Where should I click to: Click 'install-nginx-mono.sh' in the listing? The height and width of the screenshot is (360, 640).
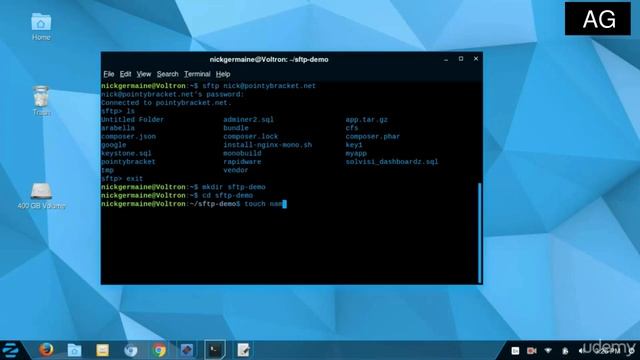[267, 145]
